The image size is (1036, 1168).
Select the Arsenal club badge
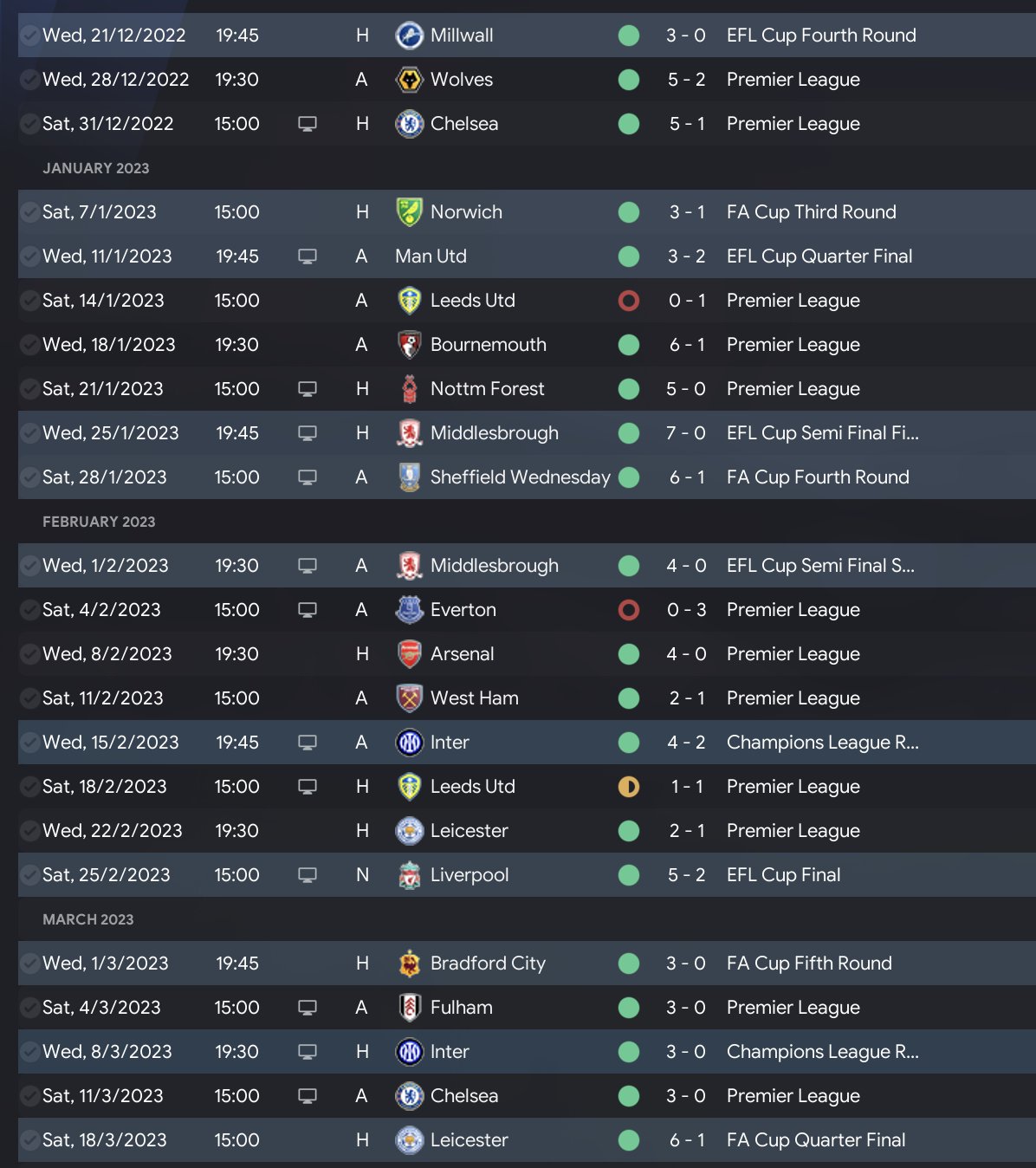409,654
